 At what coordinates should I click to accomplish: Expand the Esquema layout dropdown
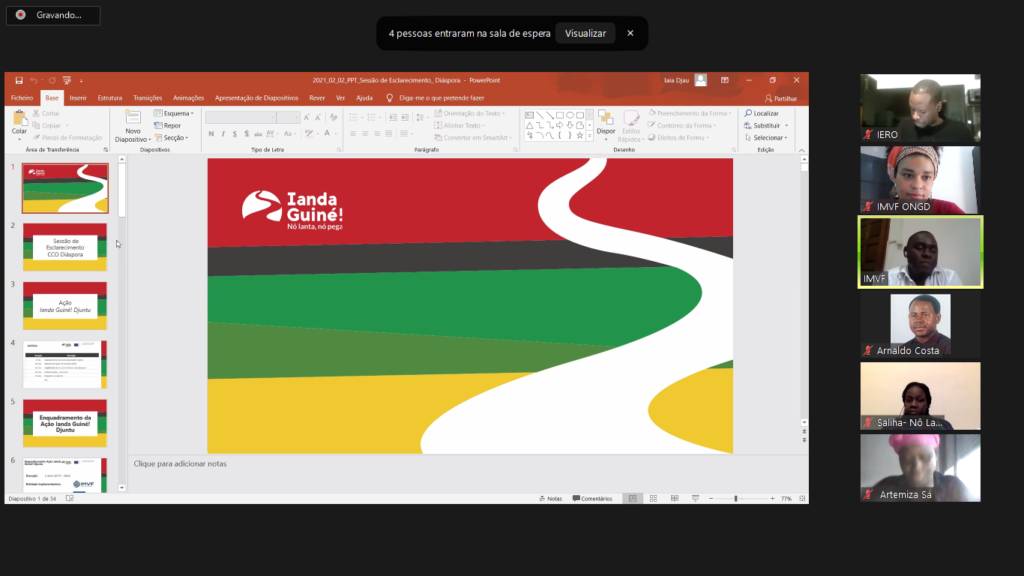coord(172,113)
